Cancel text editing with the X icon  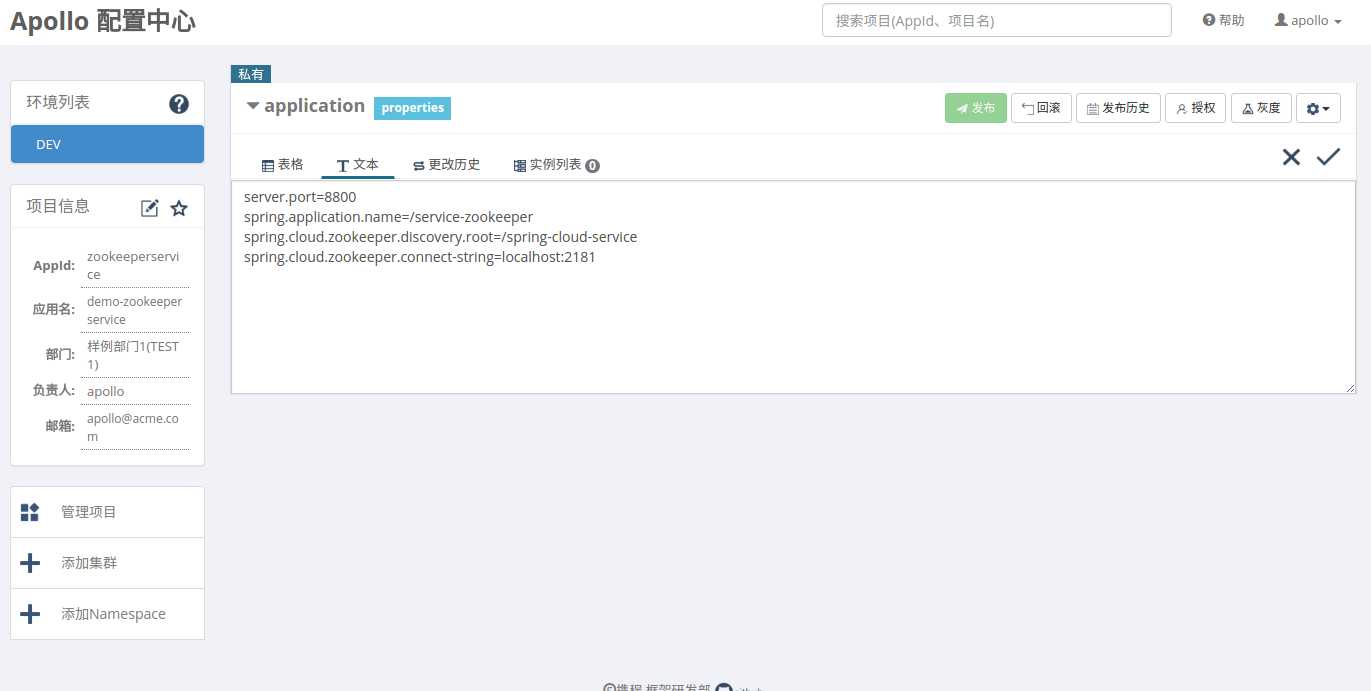coord(1291,157)
